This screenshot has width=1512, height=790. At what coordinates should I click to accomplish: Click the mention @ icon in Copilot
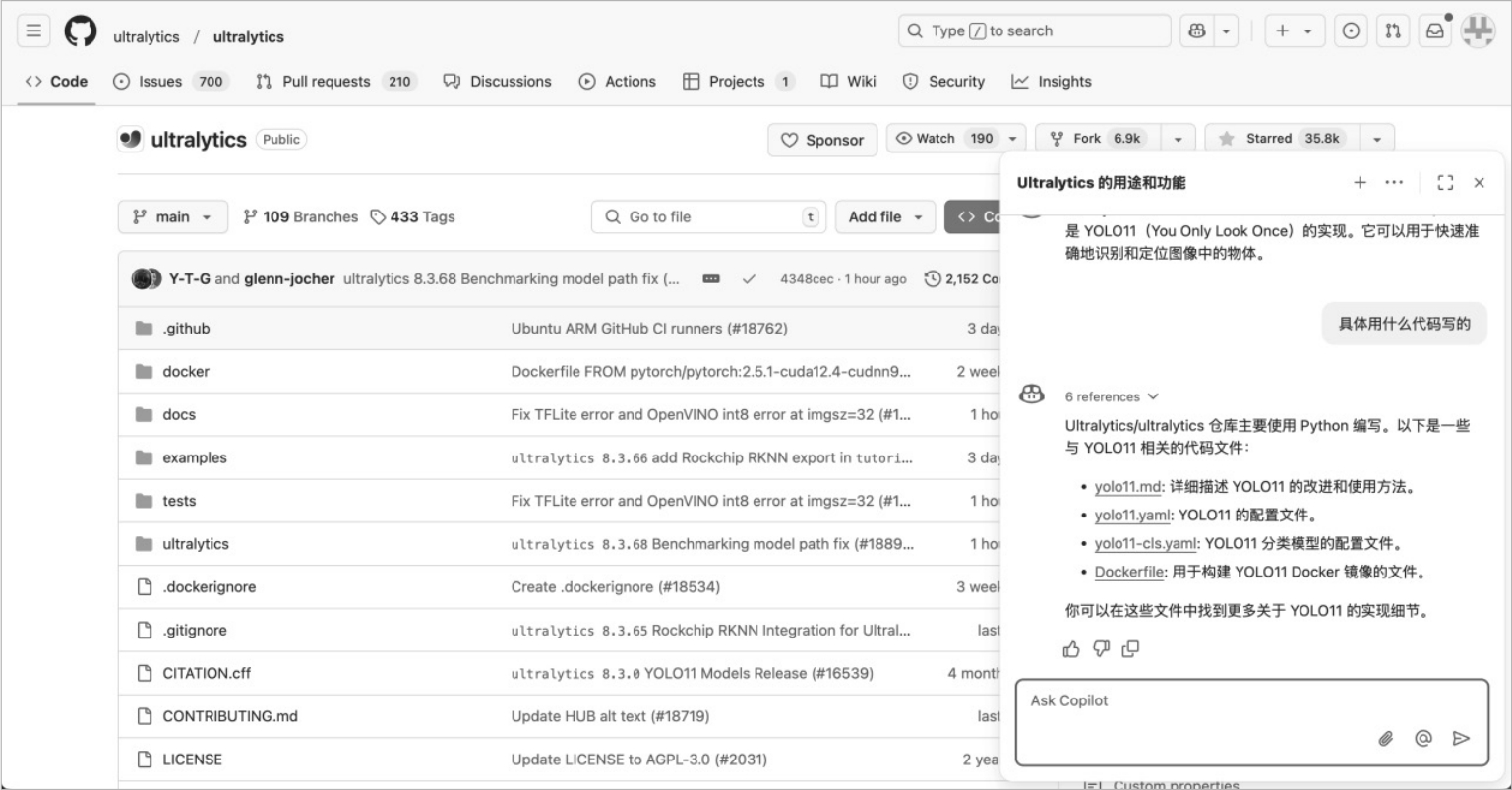point(1423,738)
